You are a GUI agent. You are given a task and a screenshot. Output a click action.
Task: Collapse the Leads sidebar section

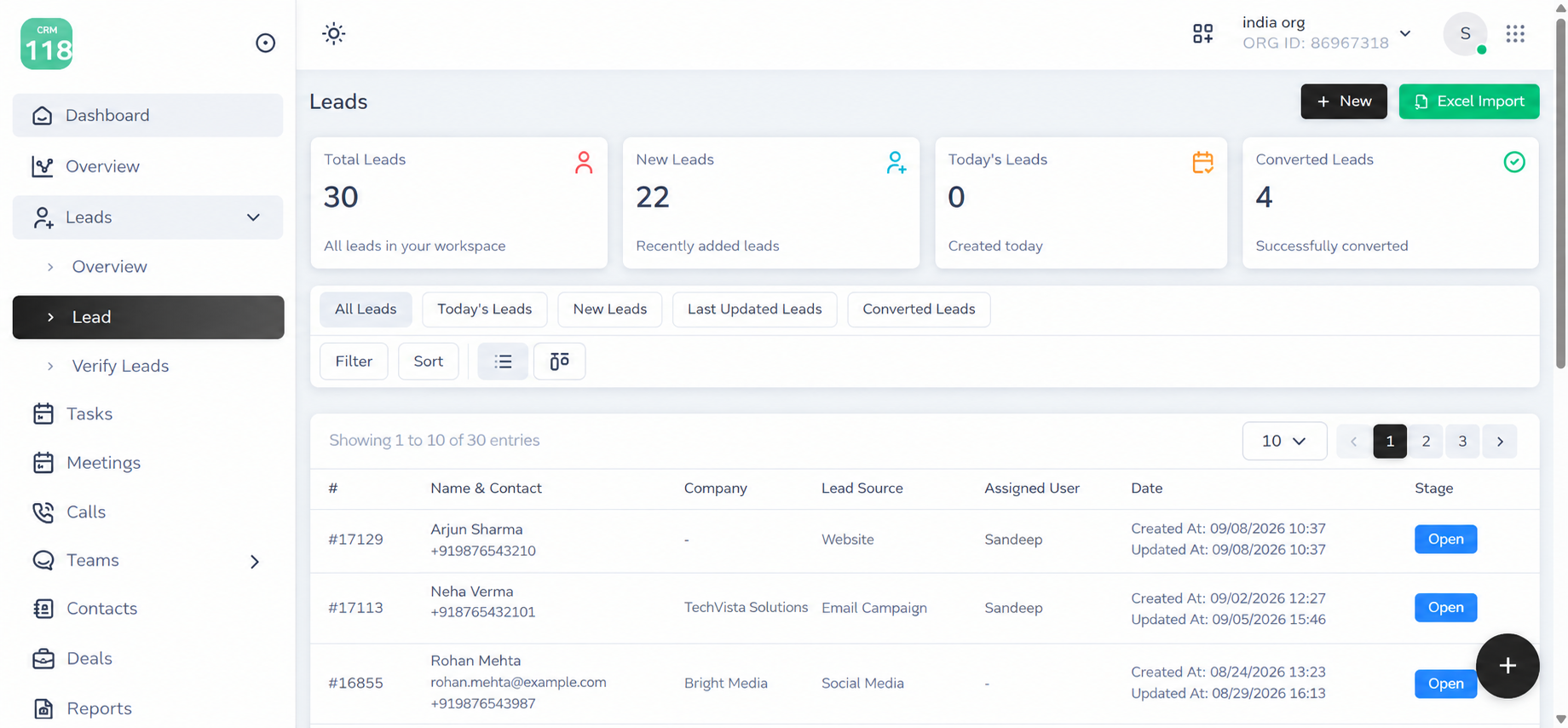147,217
